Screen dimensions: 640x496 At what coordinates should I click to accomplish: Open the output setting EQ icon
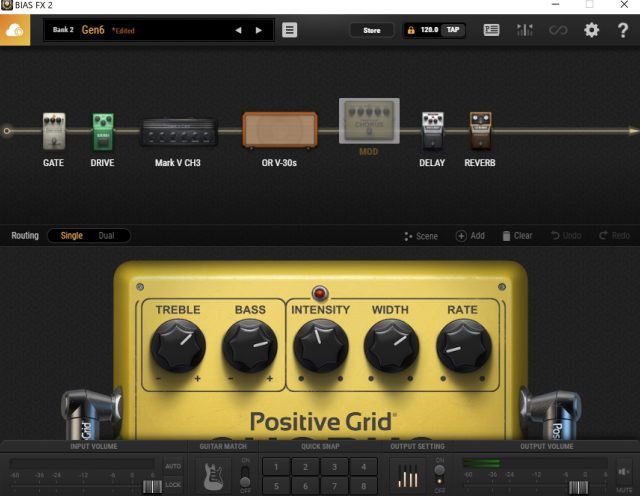[408, 476]
